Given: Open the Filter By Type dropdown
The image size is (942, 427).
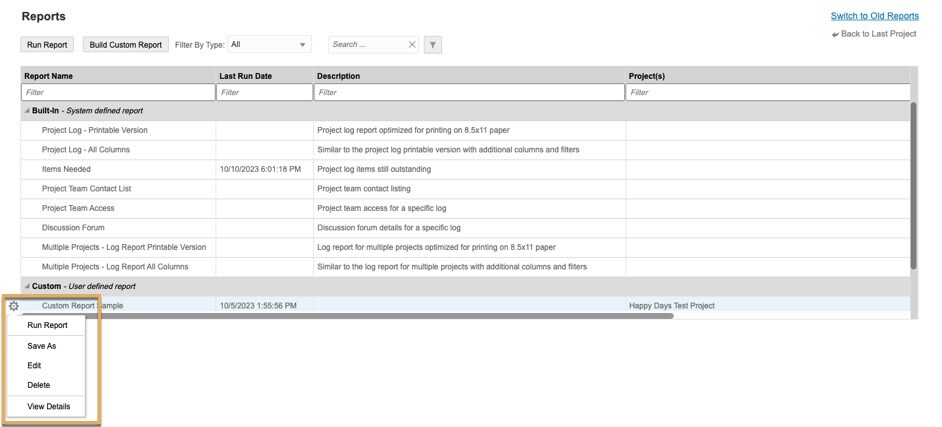Looking at the screenshot, I should [x=269, y=44].
